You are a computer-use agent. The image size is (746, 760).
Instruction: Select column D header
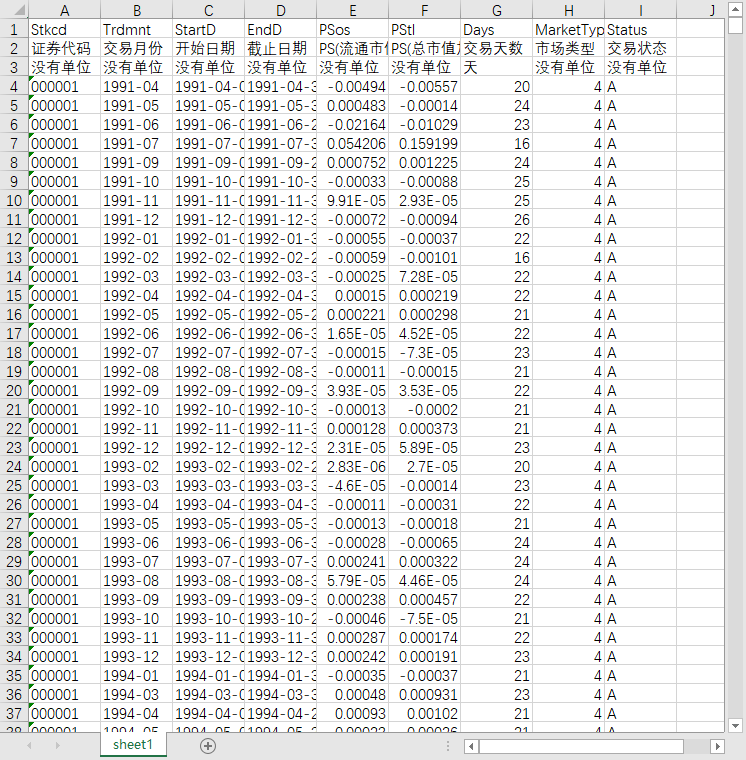[281, 10]
